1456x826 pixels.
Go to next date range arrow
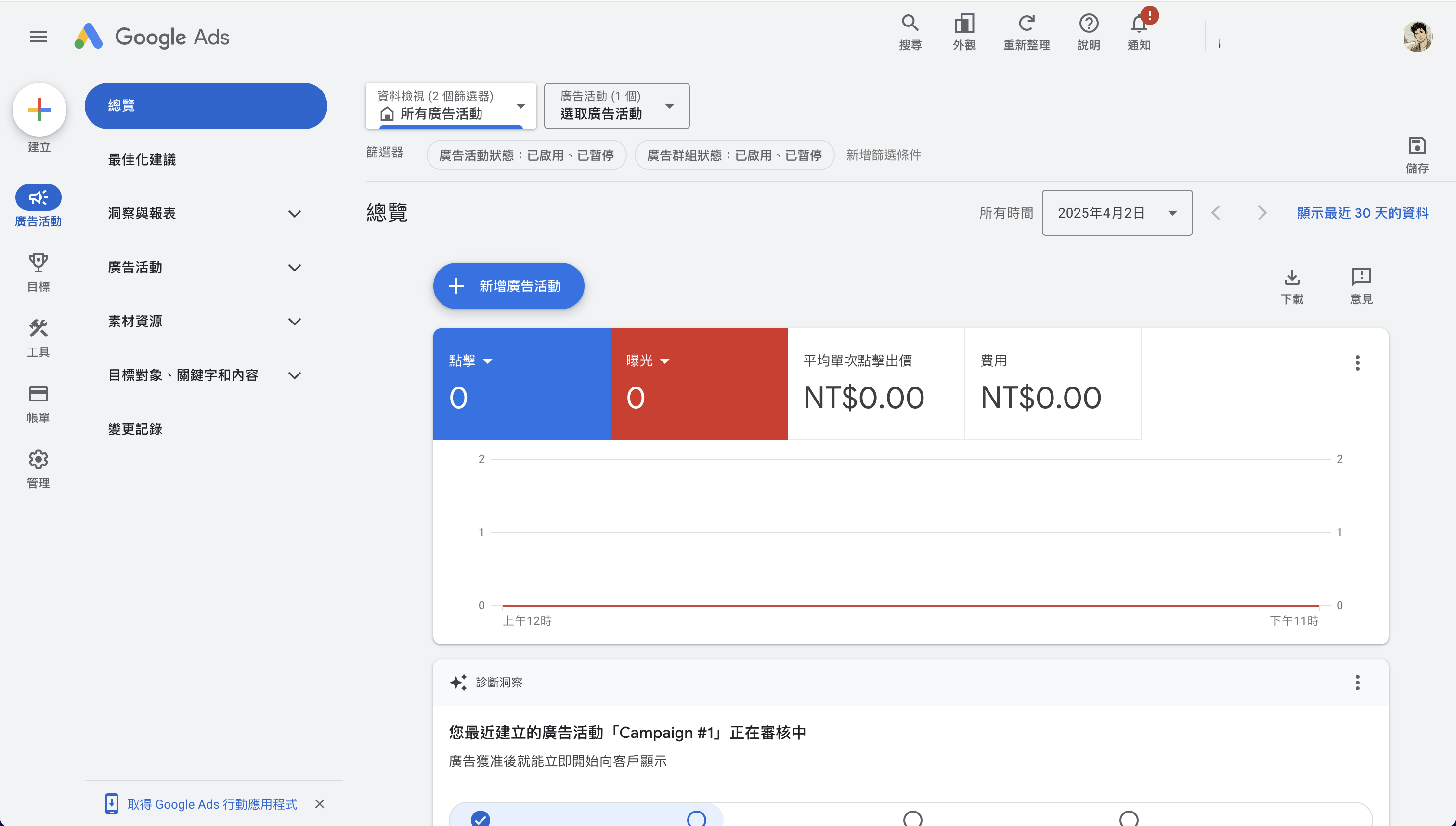click(1262, 213)
